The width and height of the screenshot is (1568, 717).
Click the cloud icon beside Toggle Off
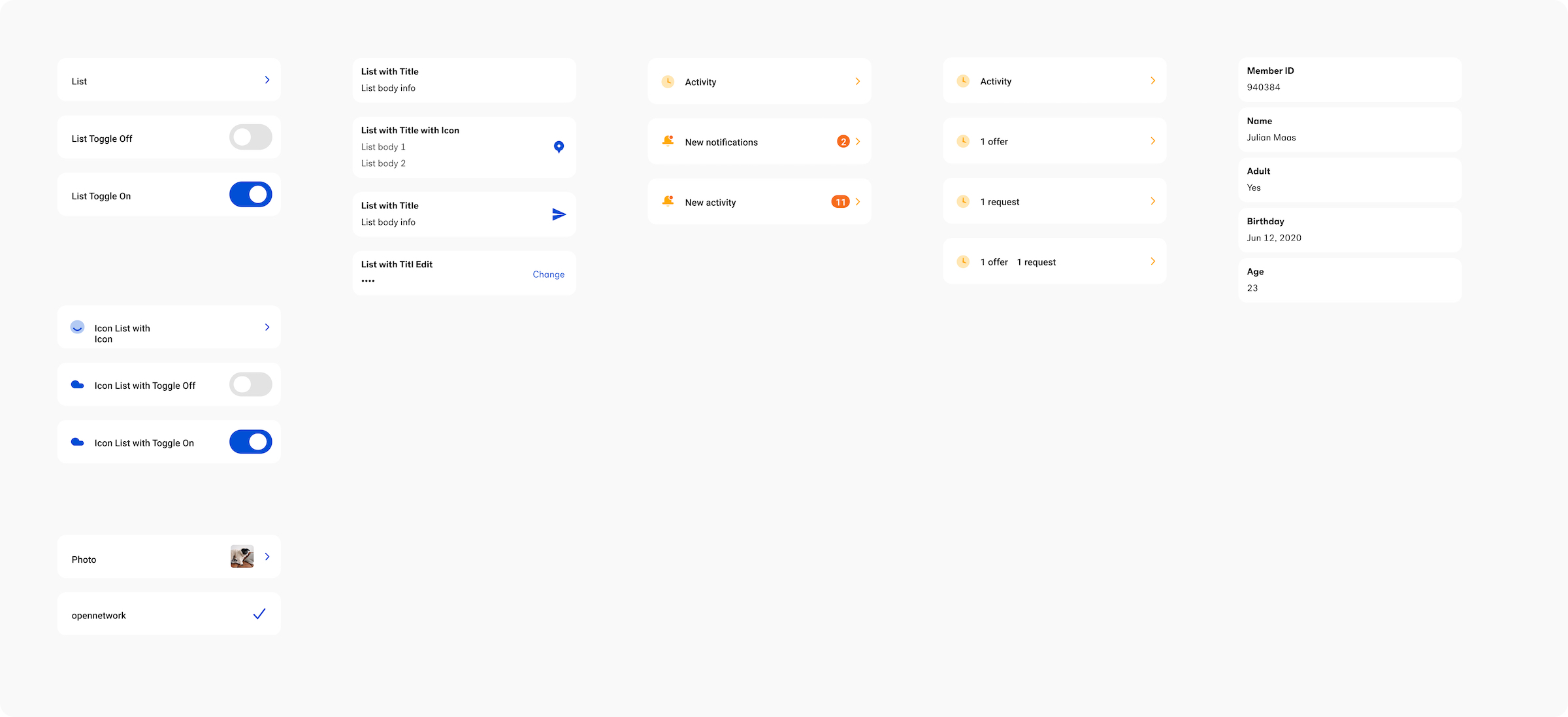[77, 385]
